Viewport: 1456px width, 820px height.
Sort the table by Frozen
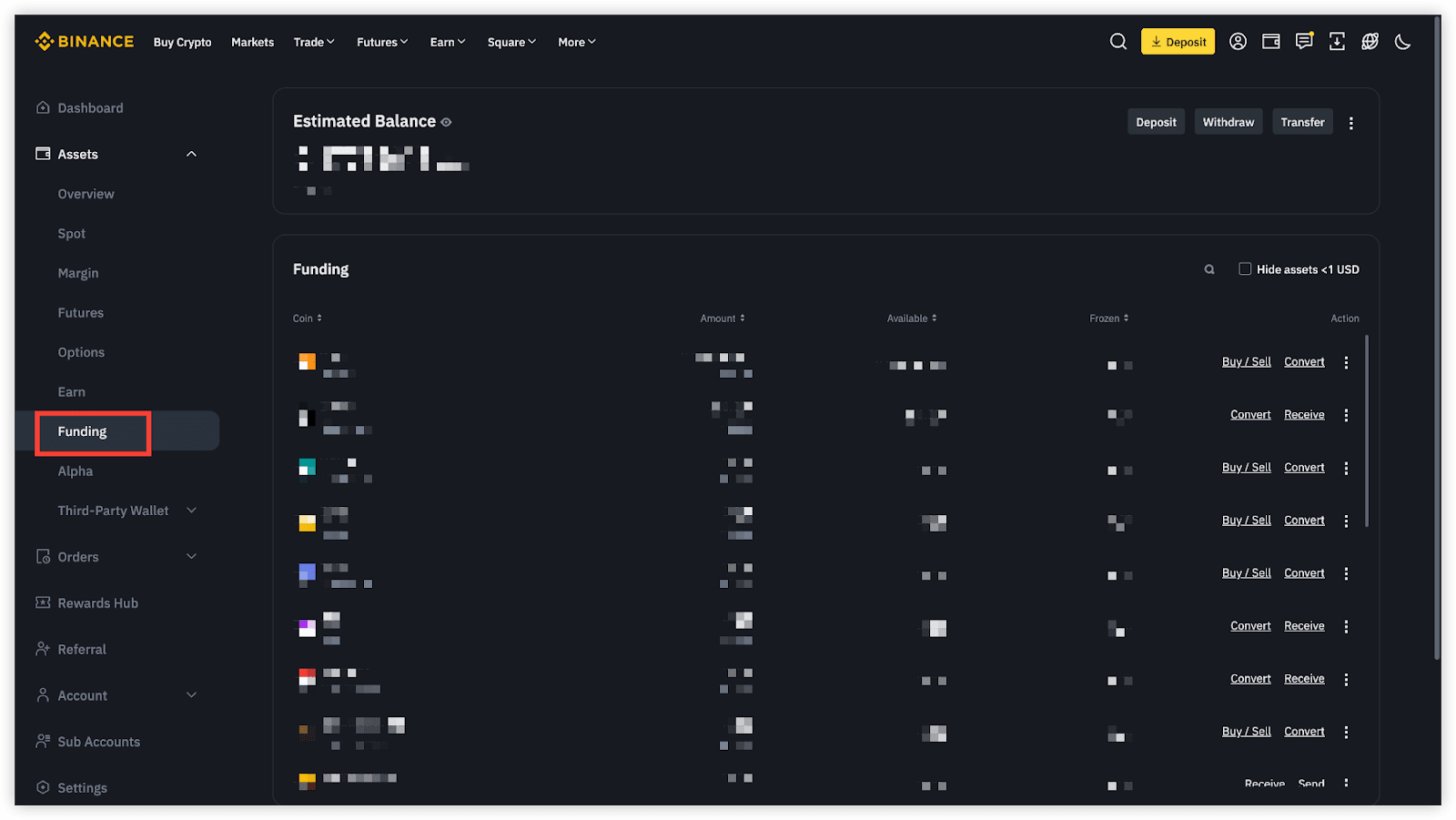(1109, 319)
